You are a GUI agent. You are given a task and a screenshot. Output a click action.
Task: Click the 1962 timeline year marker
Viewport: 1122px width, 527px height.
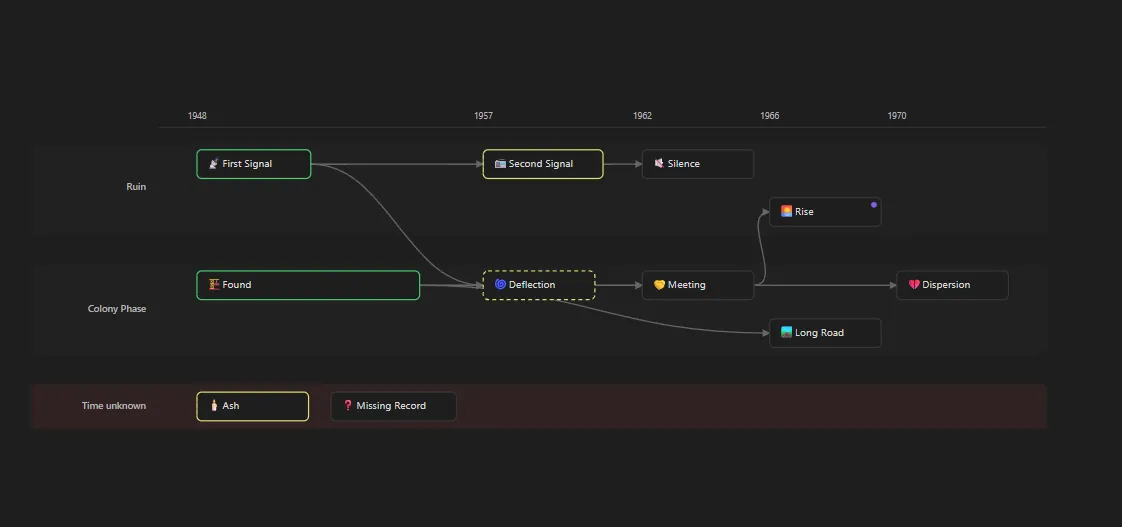(x=643, y=115)
